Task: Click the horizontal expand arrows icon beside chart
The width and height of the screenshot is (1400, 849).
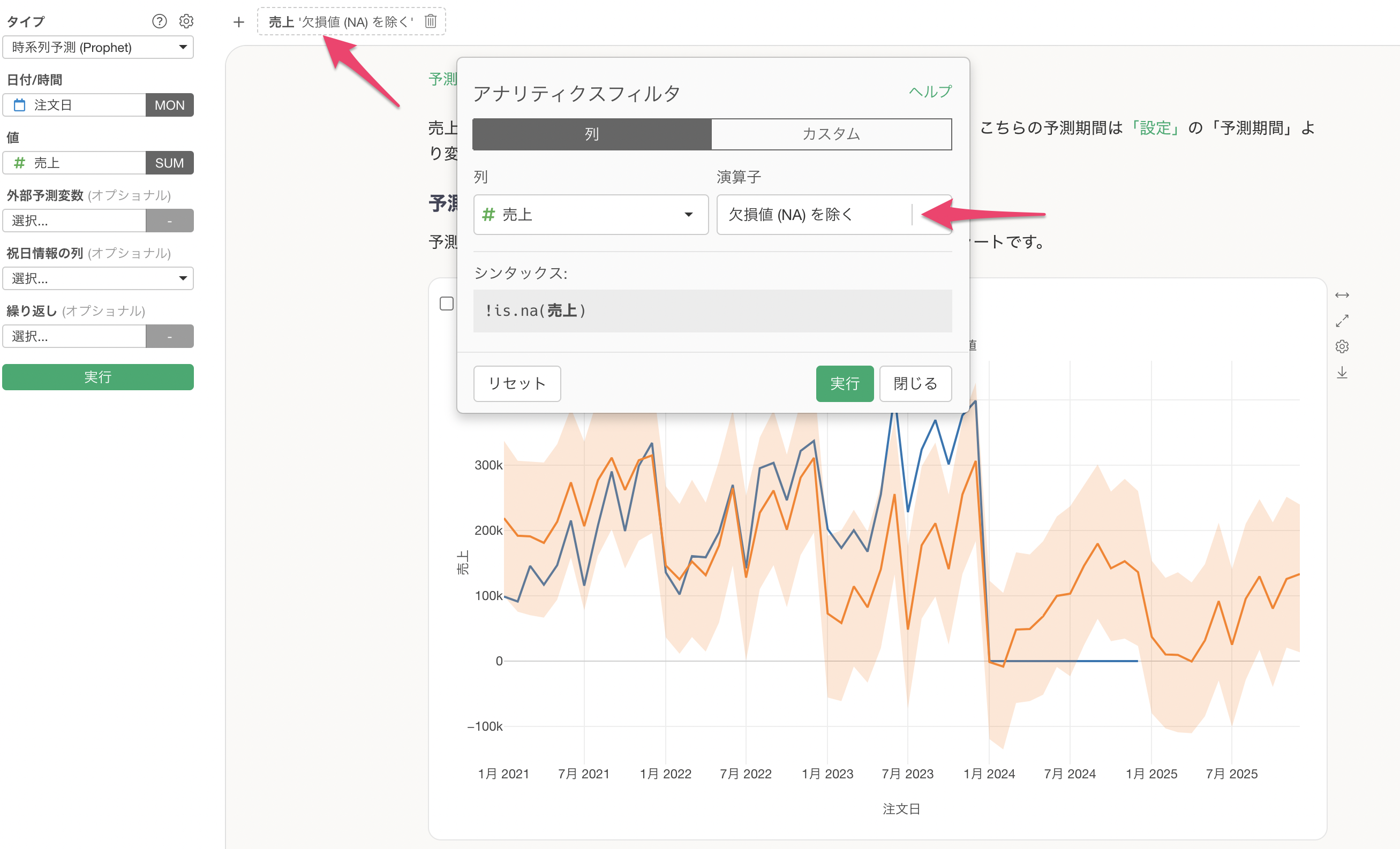Action: 1342,295
